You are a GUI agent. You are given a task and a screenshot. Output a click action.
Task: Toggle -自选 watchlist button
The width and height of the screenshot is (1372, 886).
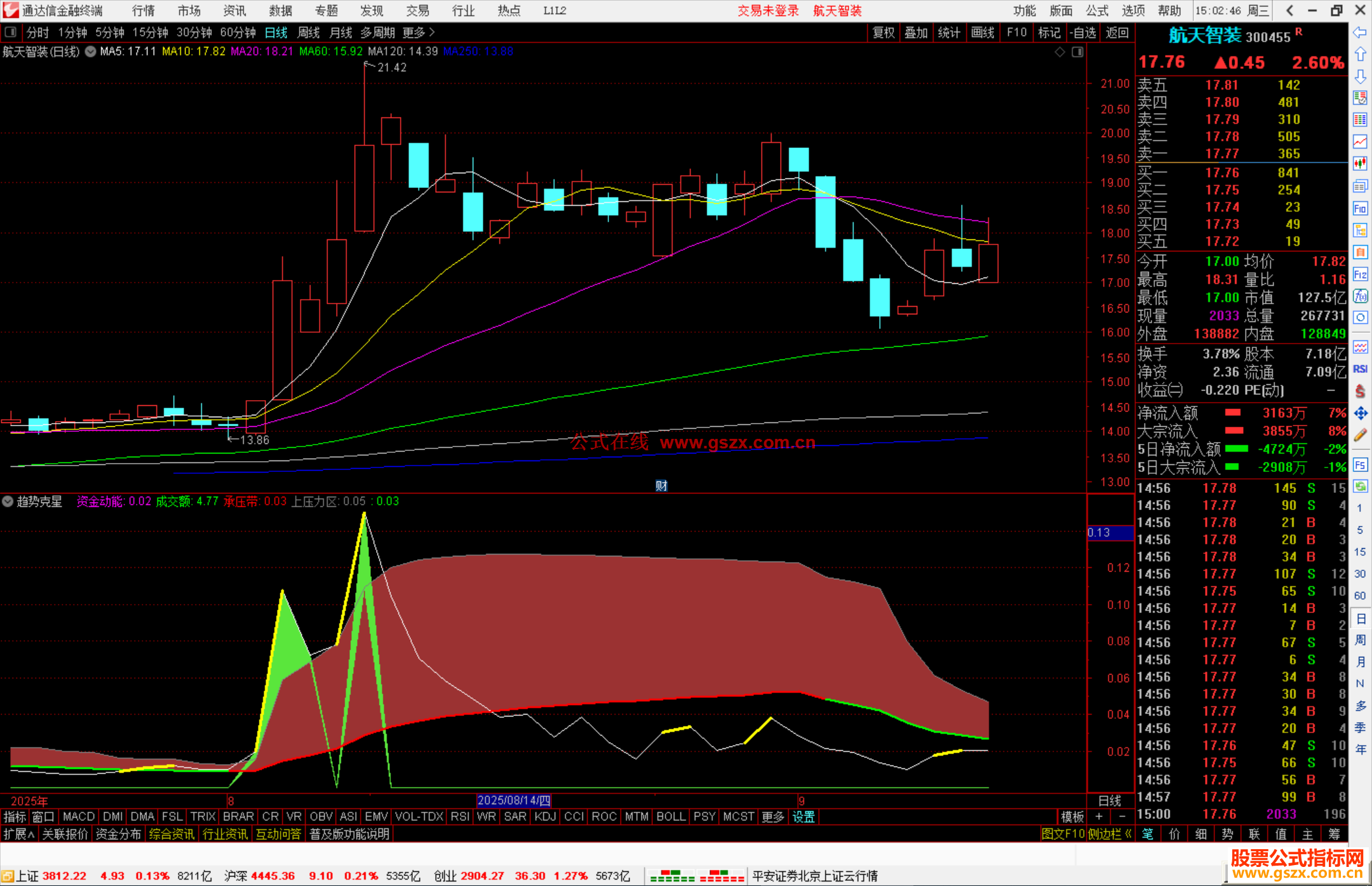click(x=1082, y=32)
